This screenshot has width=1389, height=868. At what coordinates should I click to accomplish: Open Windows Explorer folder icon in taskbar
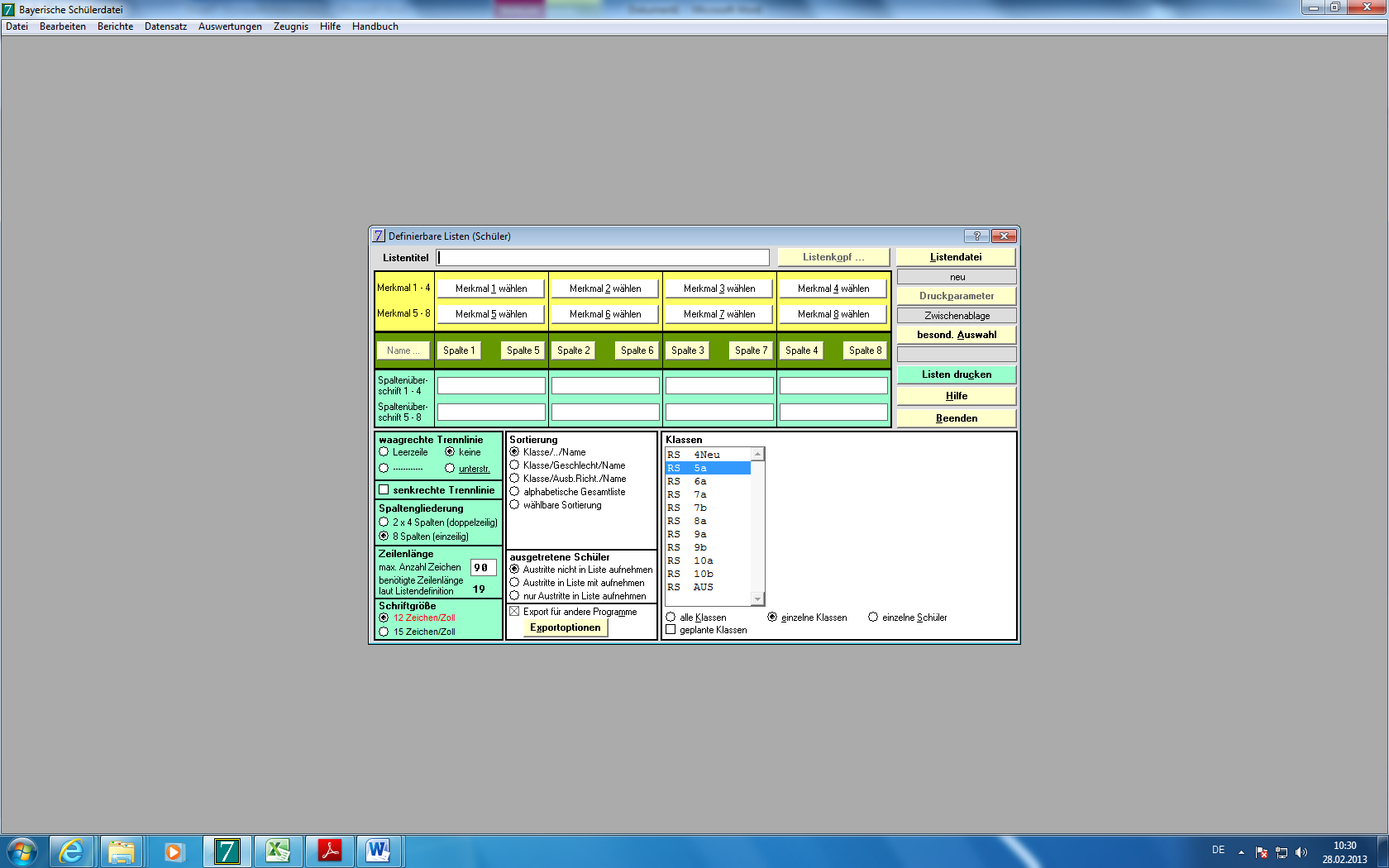click(122, 851)
